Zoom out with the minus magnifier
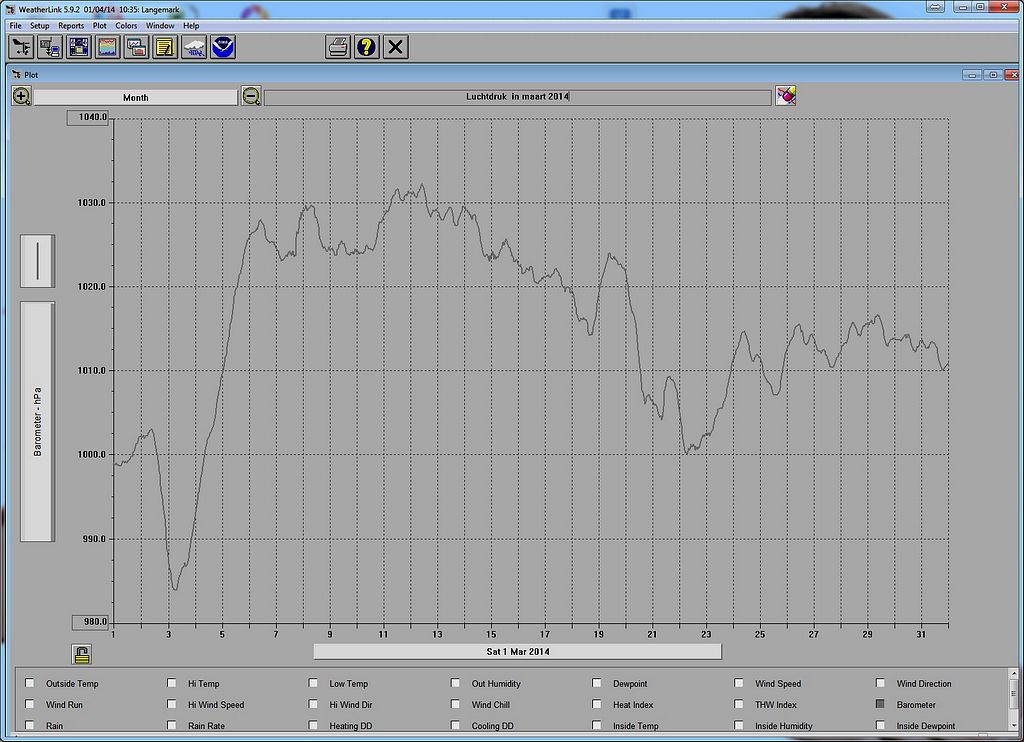 point(251,97)
